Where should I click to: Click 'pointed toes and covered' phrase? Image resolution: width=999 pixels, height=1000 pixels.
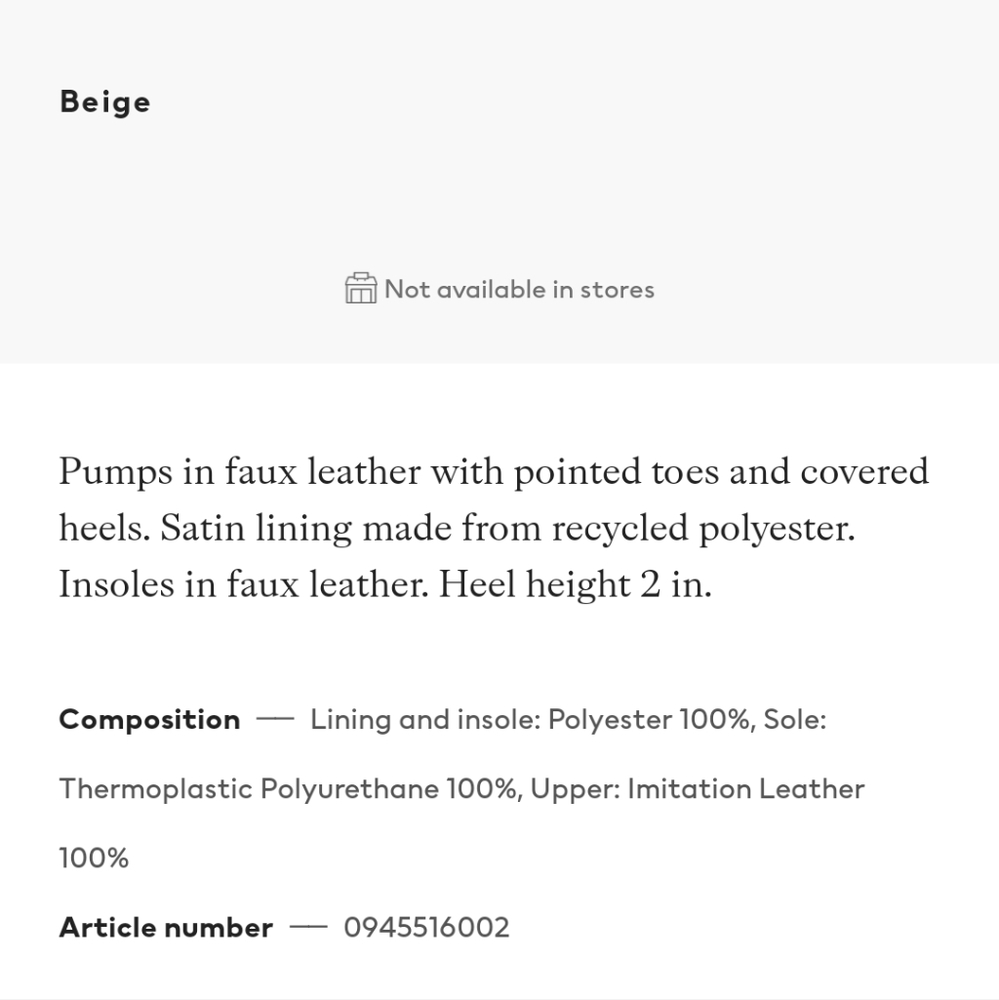722,473
